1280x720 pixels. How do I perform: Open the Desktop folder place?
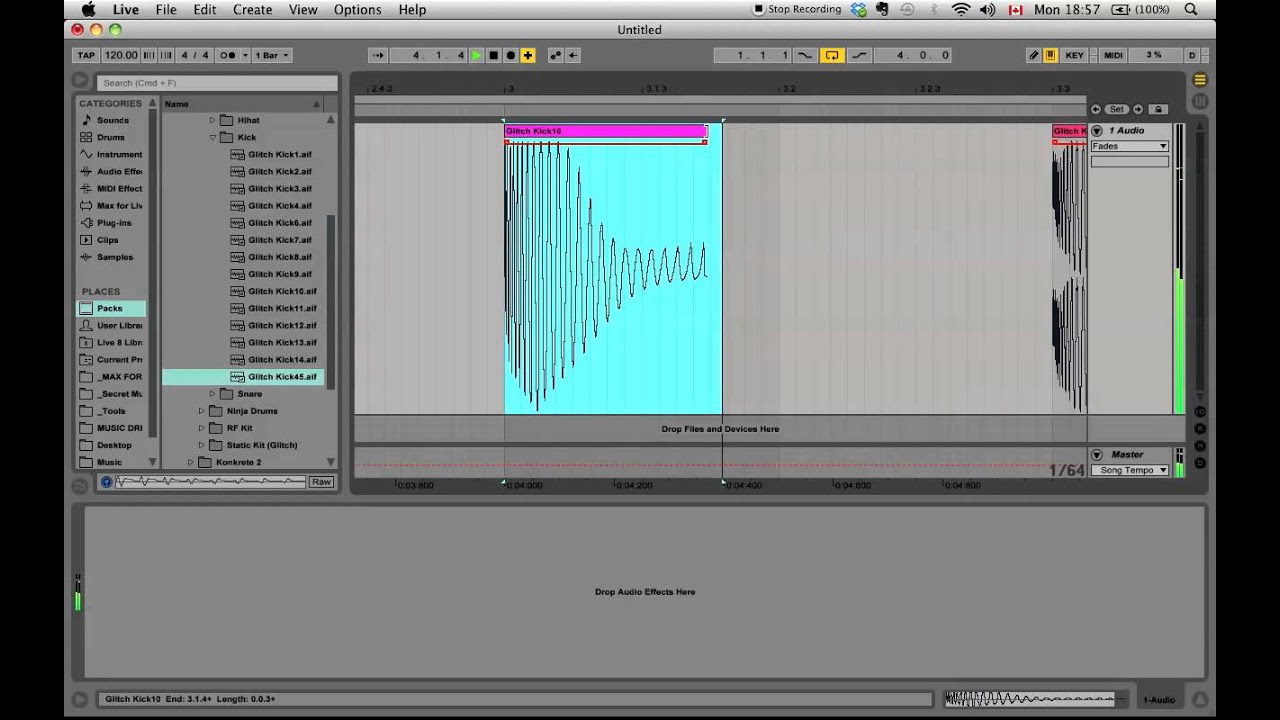tap(112, 445)
